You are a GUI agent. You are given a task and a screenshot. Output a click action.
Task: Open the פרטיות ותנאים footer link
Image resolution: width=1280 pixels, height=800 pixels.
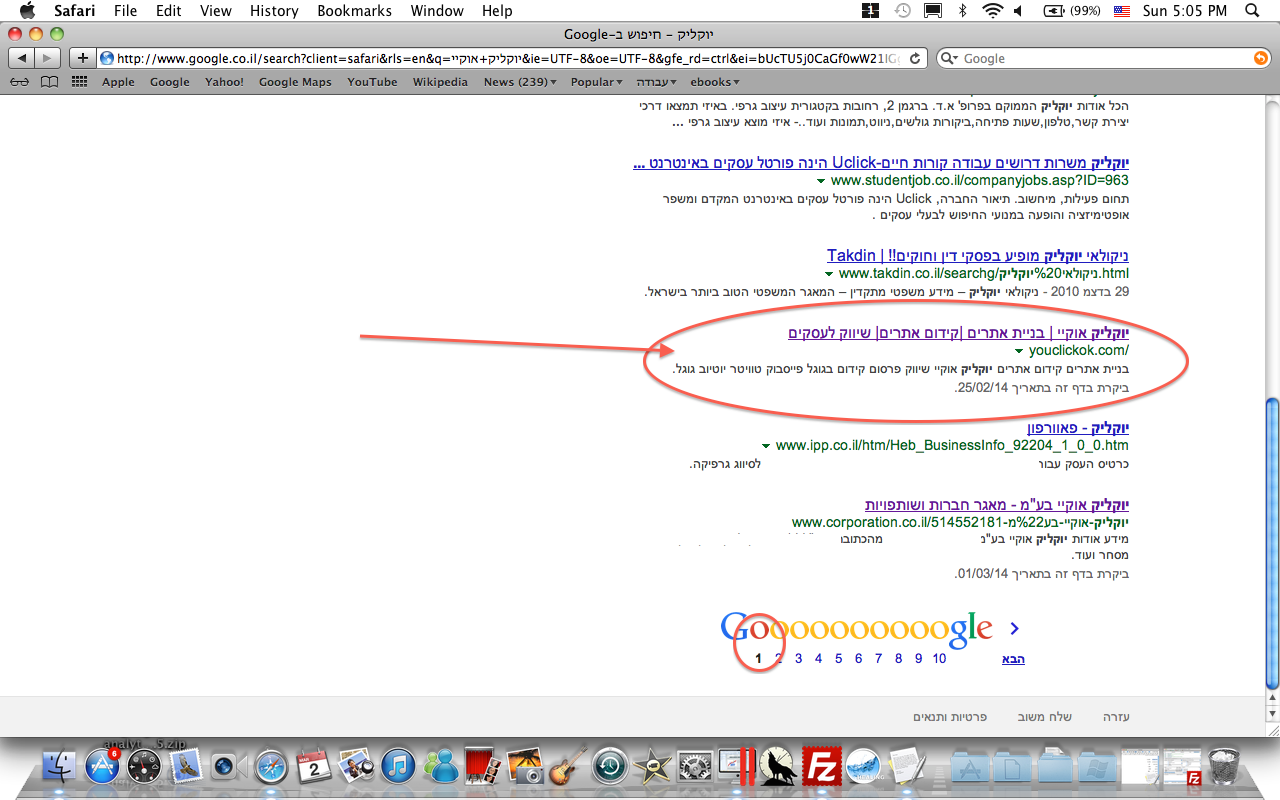coord(951,717)
